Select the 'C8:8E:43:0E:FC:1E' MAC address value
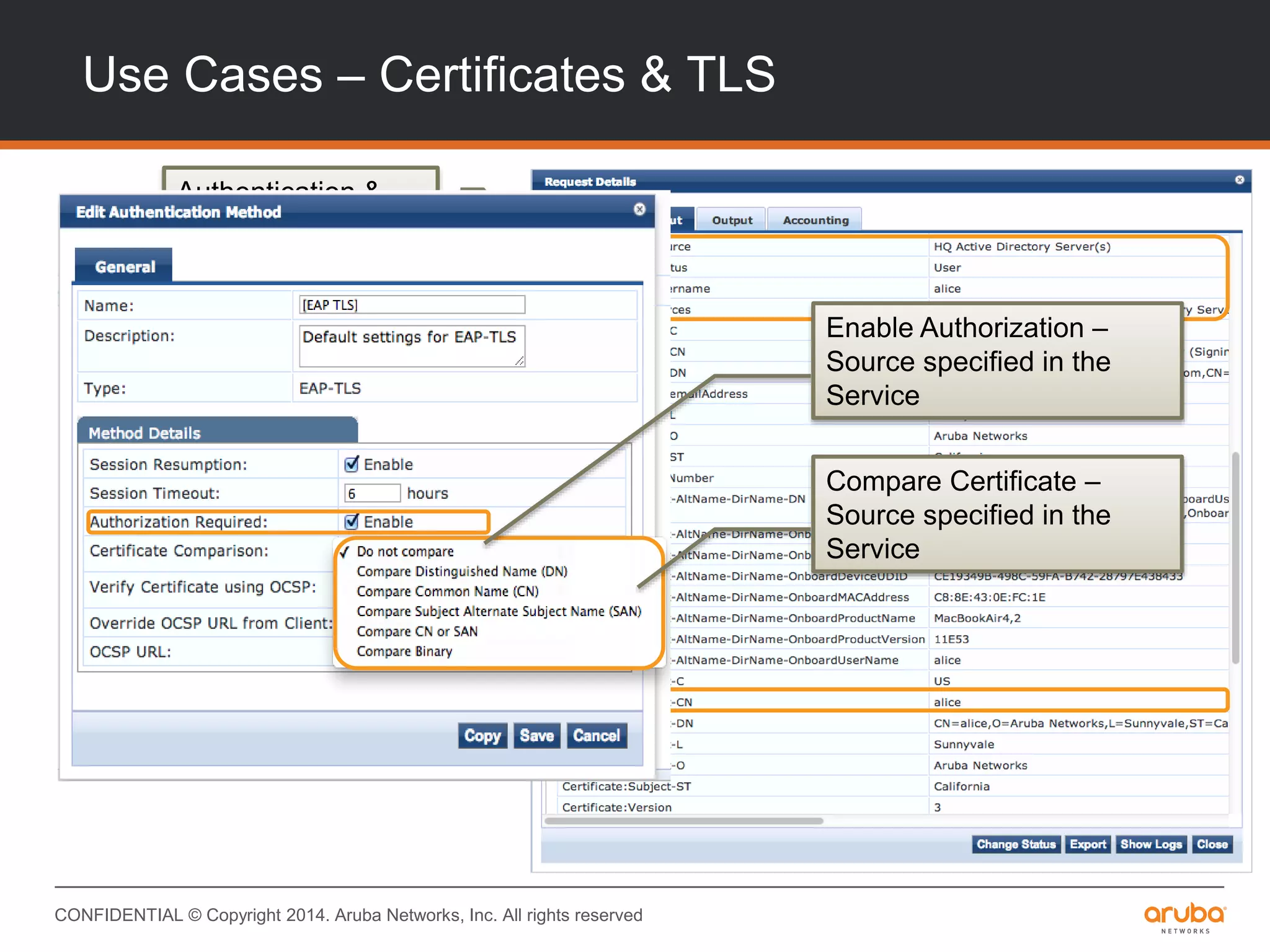1270x952 pixels. [x=989, y=597]
